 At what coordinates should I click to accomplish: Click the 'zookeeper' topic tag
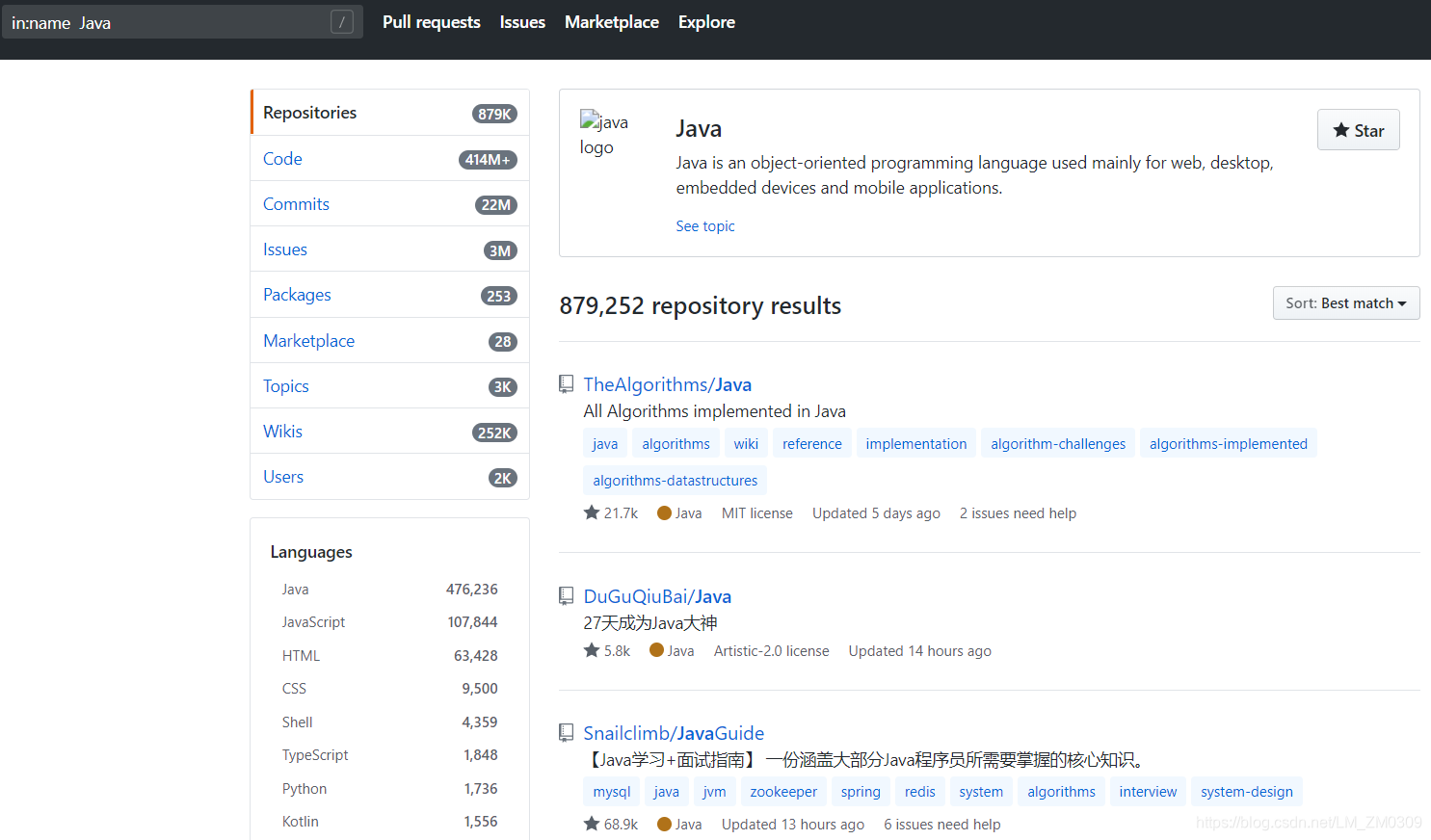tap(783, 791)
